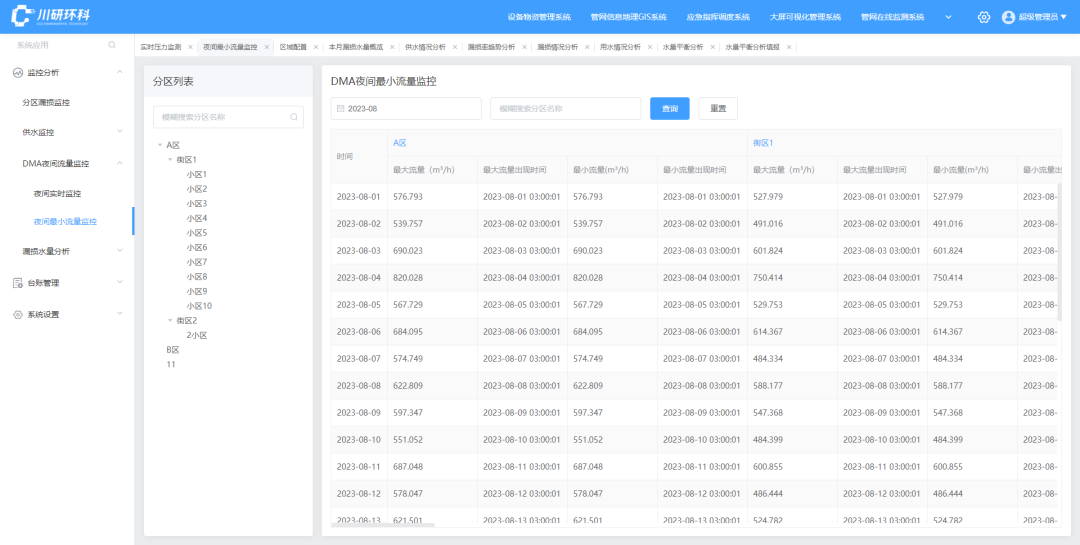Click the blue 查询 button

pyautogui.click(x=669, y=108)
